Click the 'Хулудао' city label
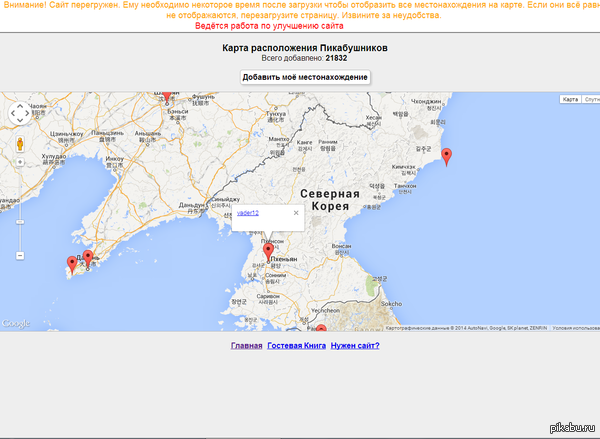This screenshot has height=439, width=600. 54,157
